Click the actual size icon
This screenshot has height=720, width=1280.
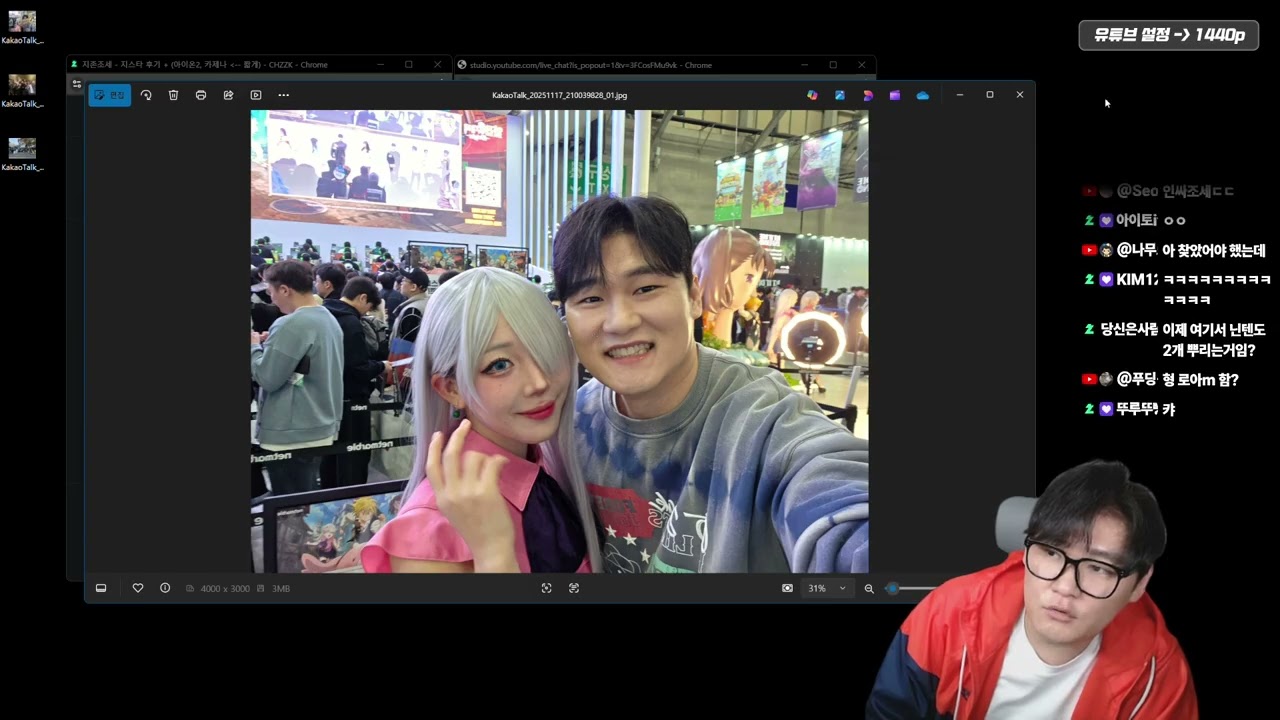pos(574,588)
